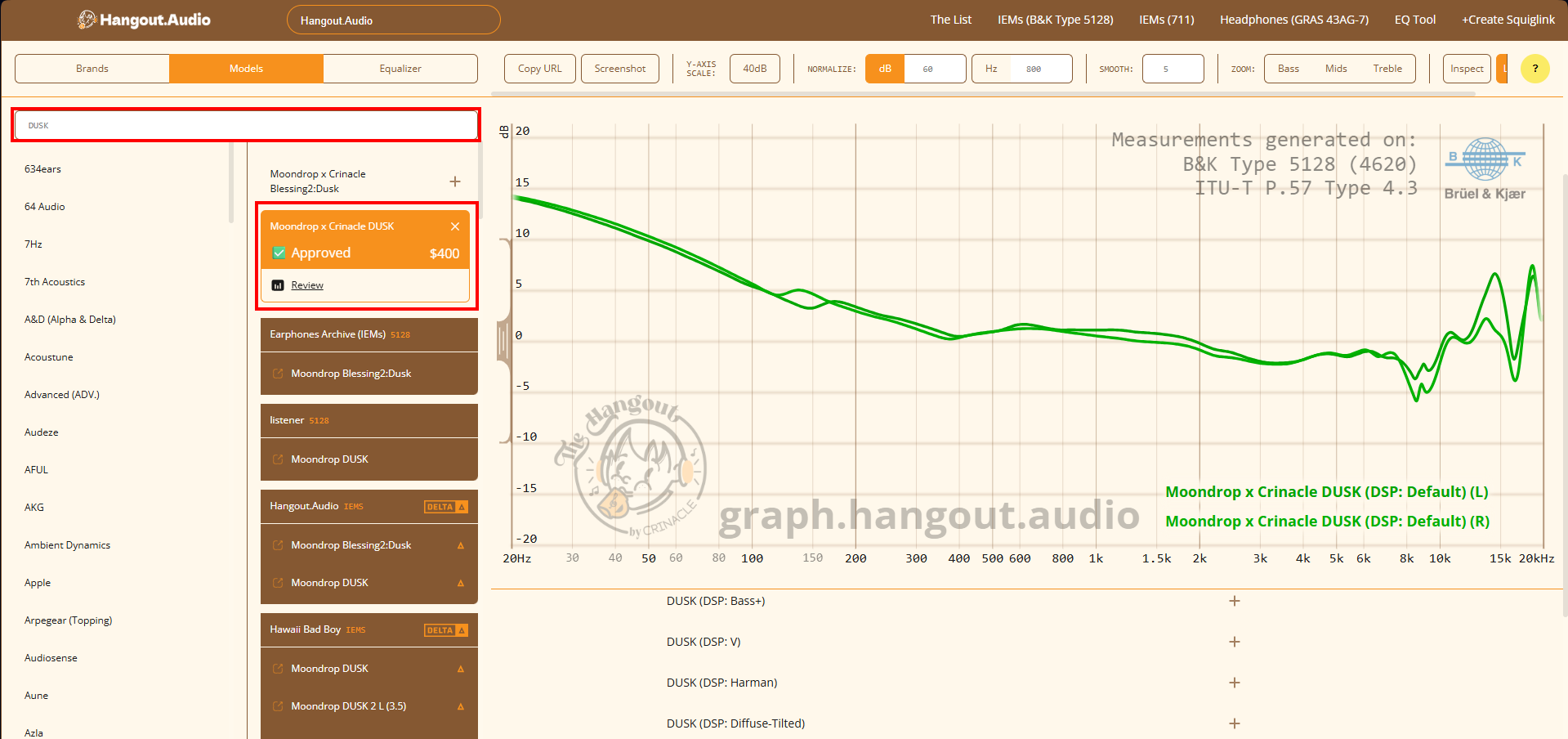This screenshot has height=739, width=1568.
Task: Click the DELTA badge beside Hawaii Bad Boy
Action: 445,630
